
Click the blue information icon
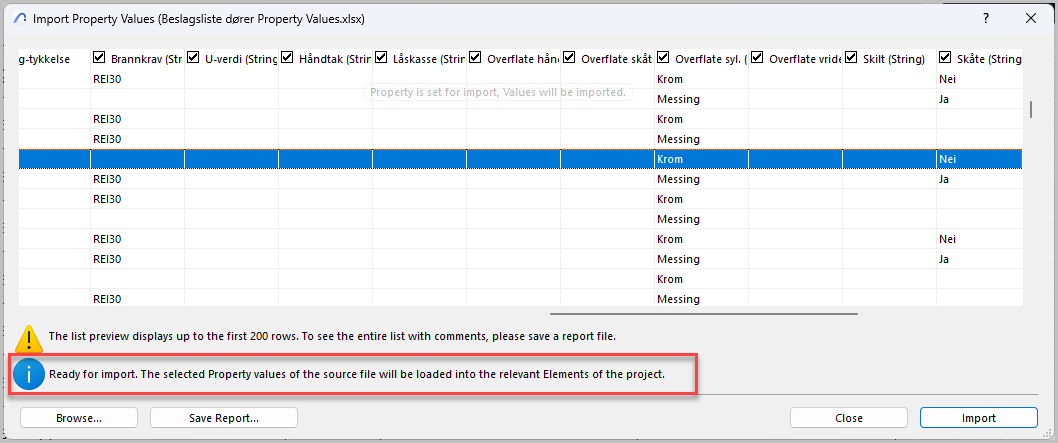point(30,375)
